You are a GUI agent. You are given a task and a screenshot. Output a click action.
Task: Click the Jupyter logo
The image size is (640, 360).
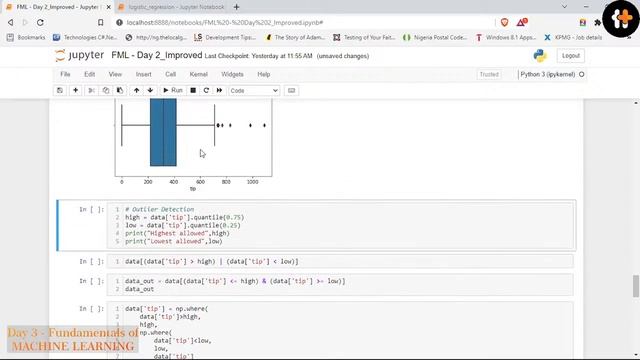(x=80, y=56)
